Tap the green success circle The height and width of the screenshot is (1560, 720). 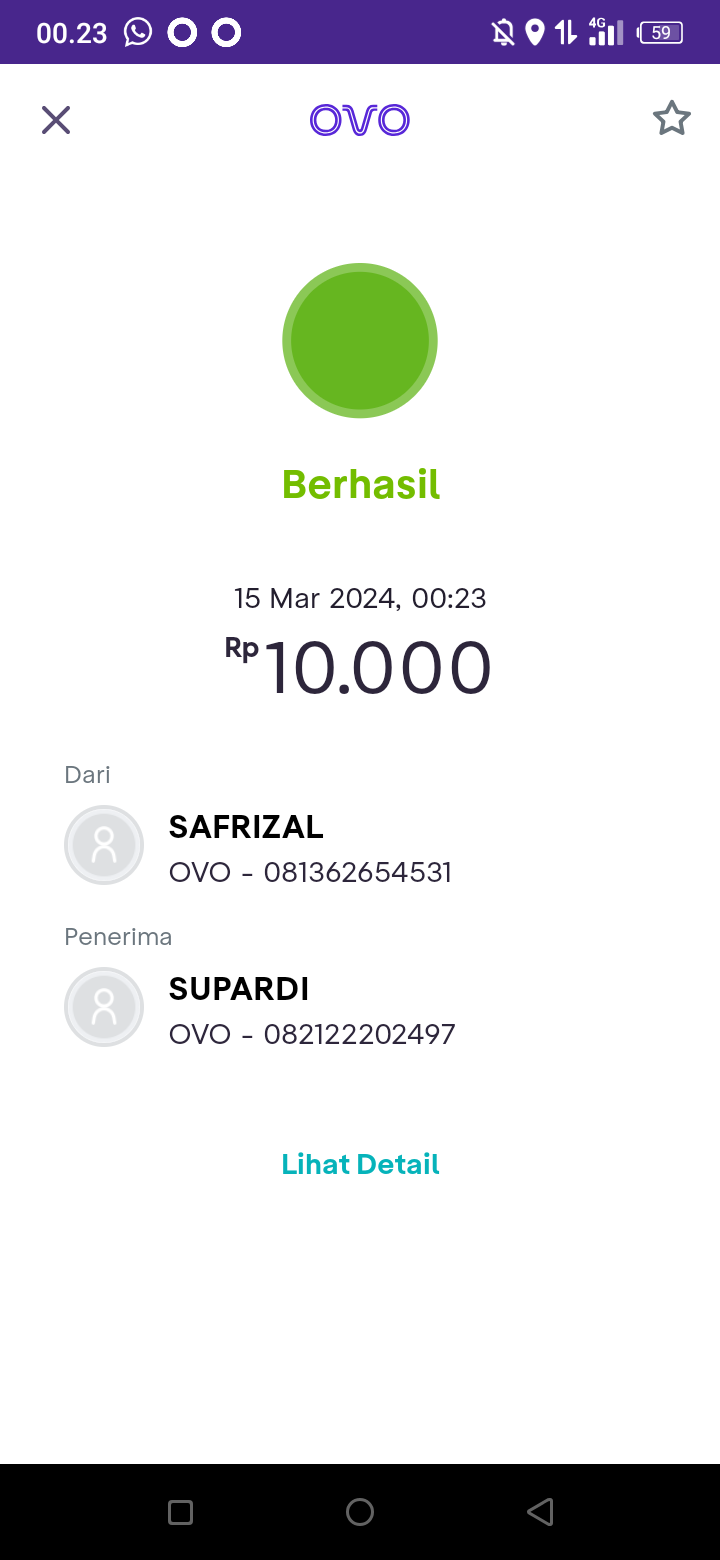(x=360, y=340)
